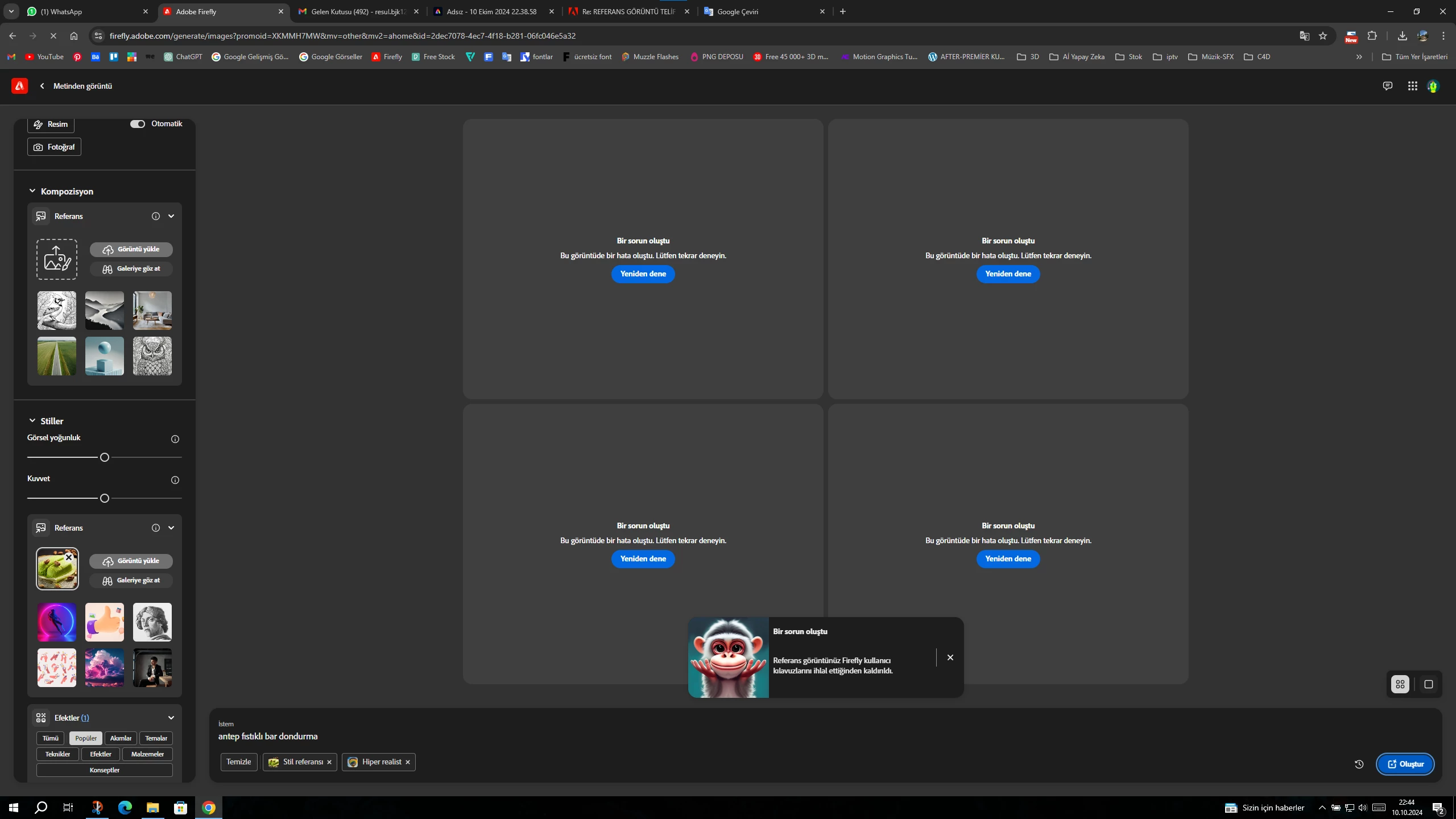Select the Akımlar effects tab
The width and height of the screenshot is (1456, 819).
coord(121,738)
